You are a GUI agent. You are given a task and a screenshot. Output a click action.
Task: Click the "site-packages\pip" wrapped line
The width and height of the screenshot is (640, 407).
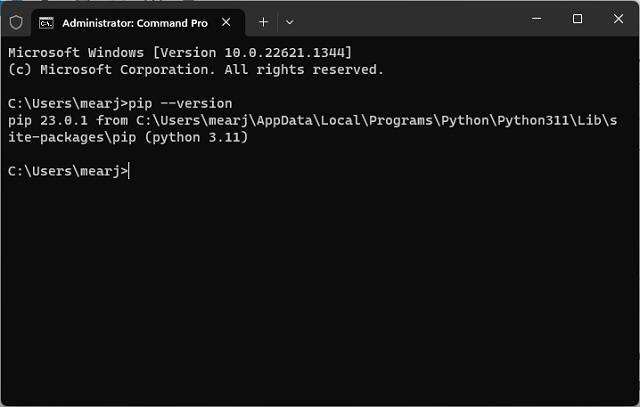click(x=75, y=137)
